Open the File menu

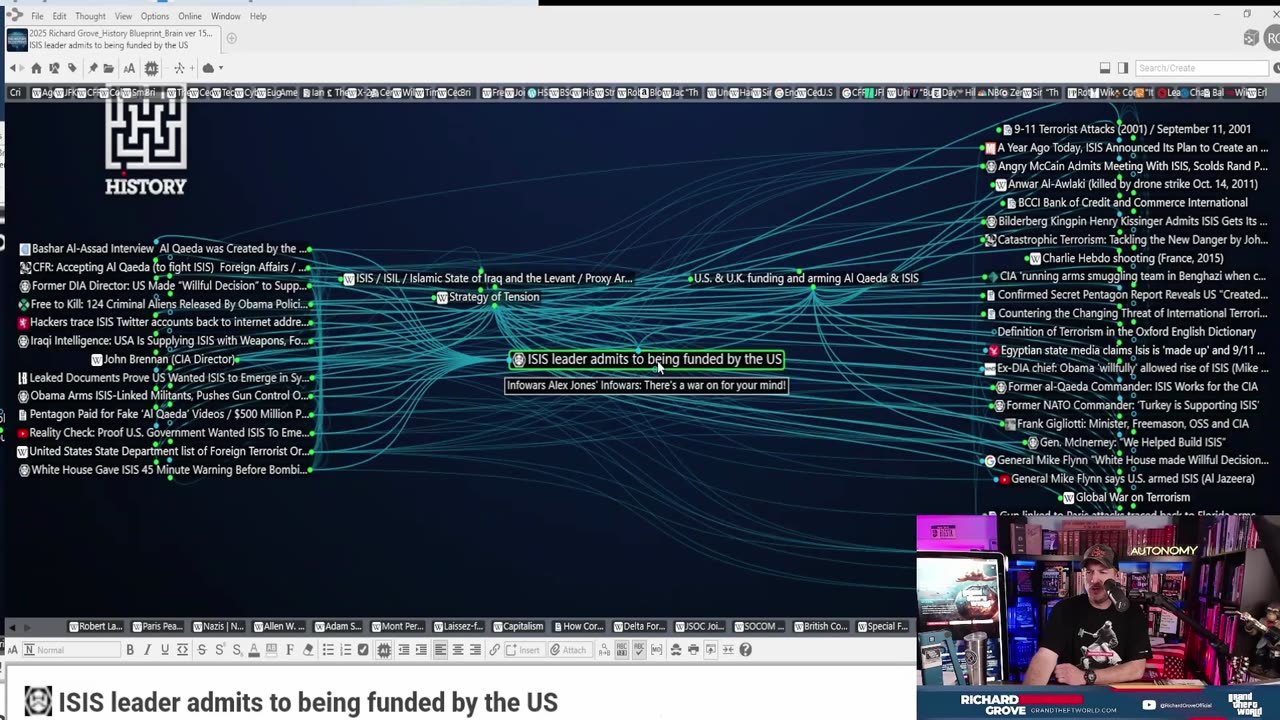click(x=37, y=16)
